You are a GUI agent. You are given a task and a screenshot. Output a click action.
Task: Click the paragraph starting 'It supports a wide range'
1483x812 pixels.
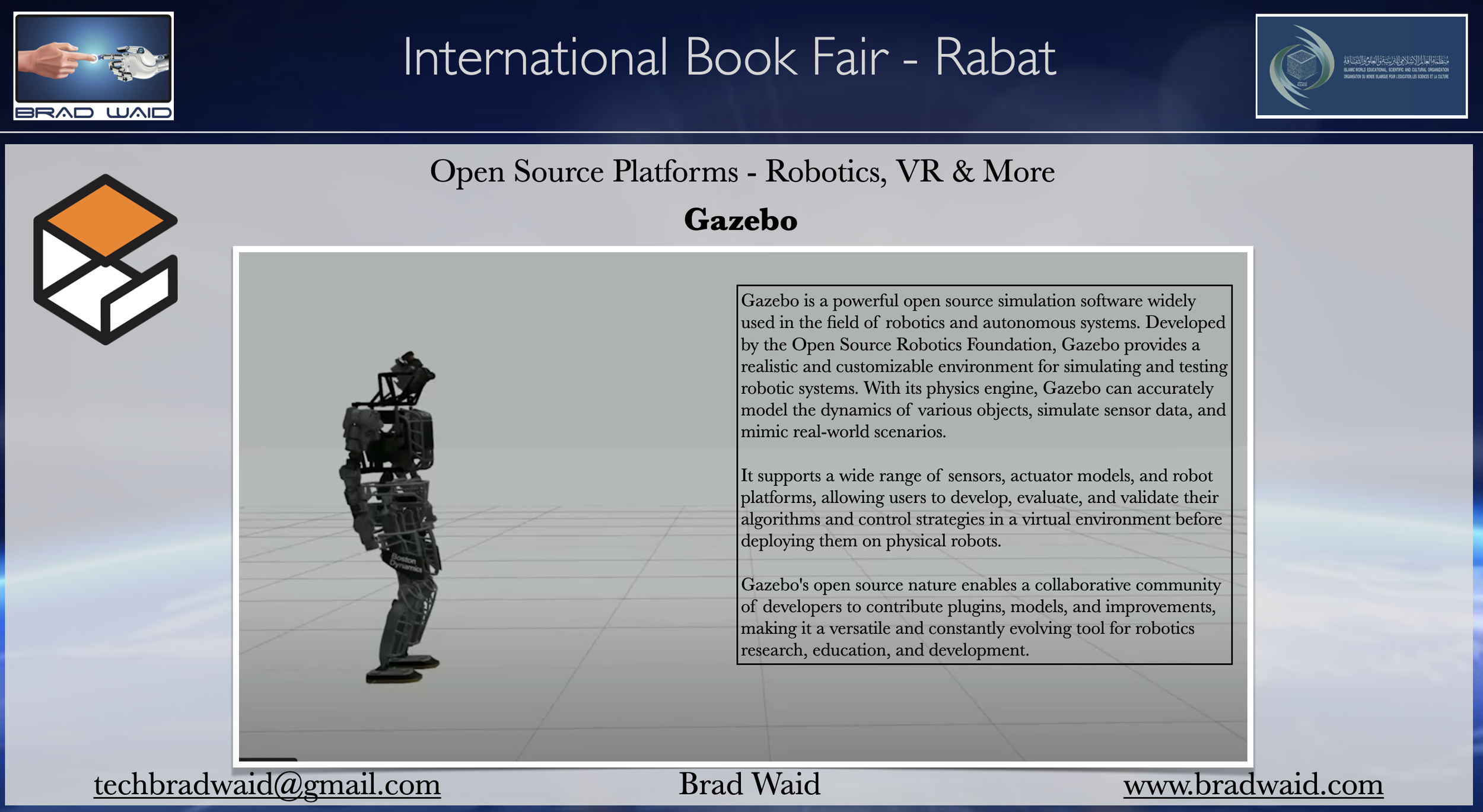pos(982,508)
